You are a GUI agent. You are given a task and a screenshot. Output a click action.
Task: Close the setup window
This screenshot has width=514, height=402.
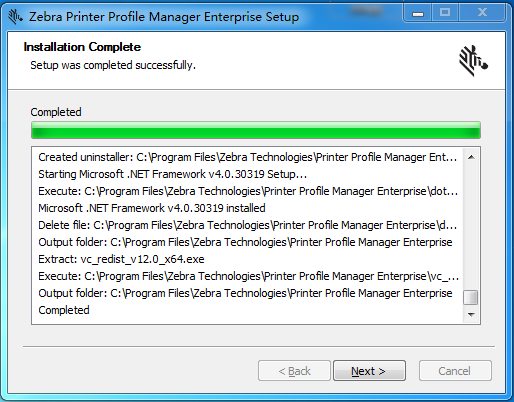(x=482, y=13)
